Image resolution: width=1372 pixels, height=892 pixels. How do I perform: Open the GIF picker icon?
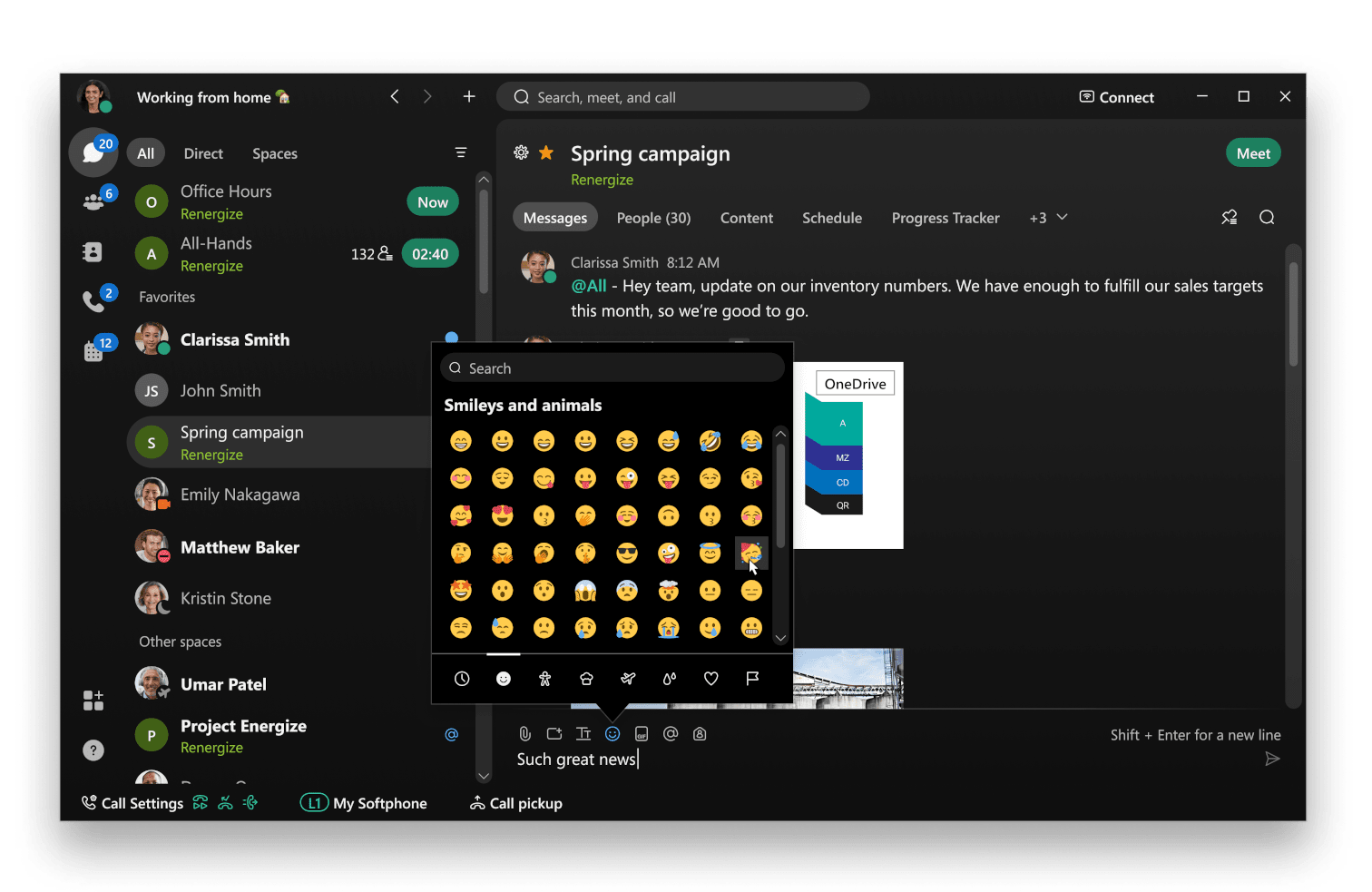point(642,733)
